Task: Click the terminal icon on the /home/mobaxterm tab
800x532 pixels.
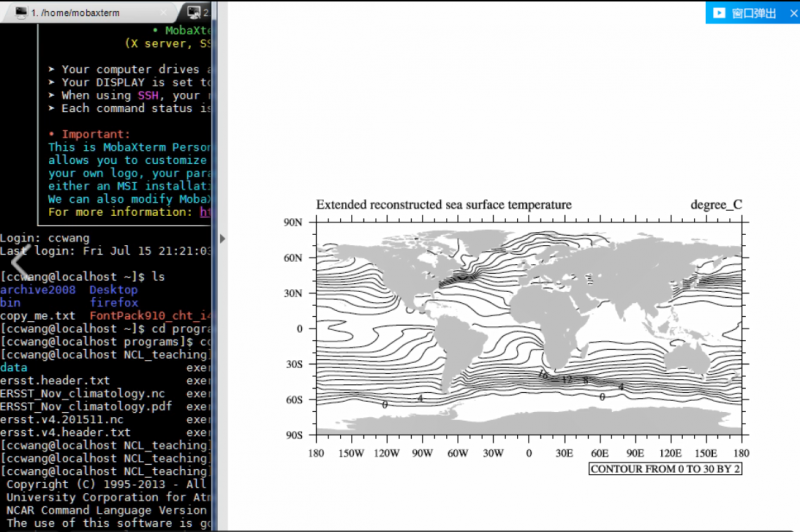Action: (x=19, y=14)
